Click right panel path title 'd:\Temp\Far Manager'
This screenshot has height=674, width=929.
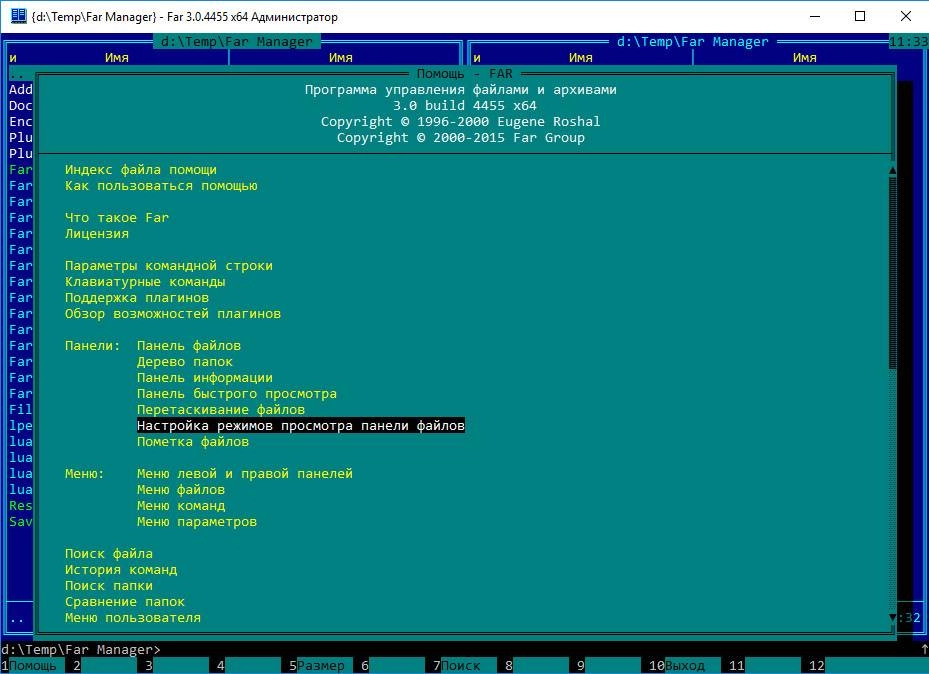point(693,42)
